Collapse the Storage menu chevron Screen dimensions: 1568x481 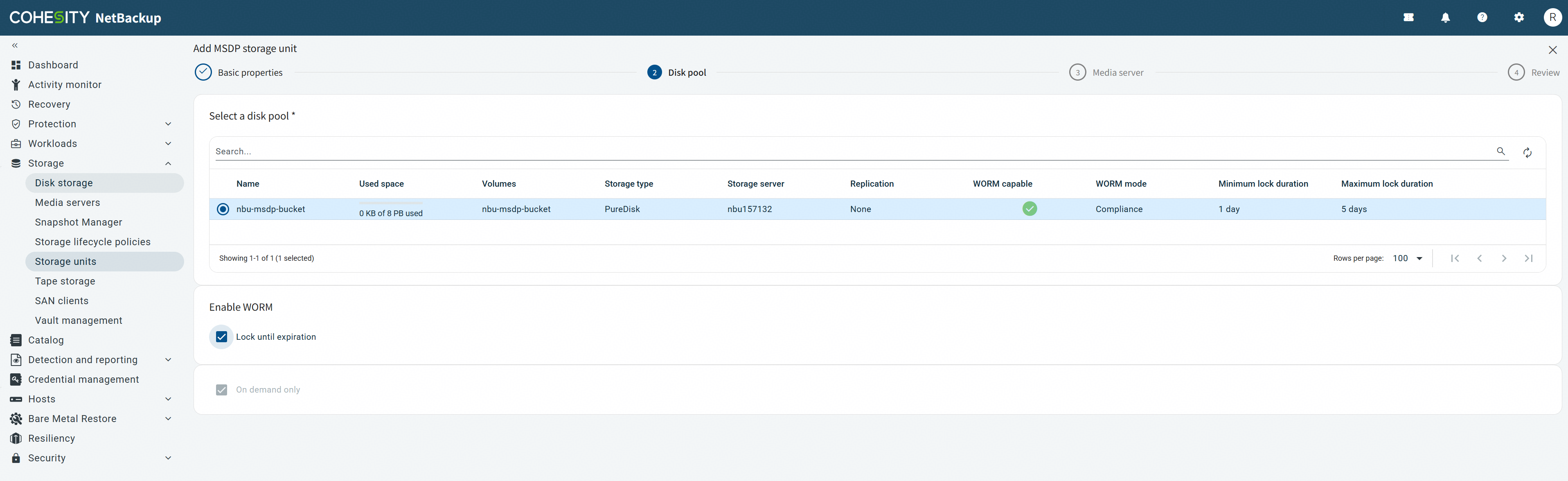pyautogui.click(x=169, y=163)
